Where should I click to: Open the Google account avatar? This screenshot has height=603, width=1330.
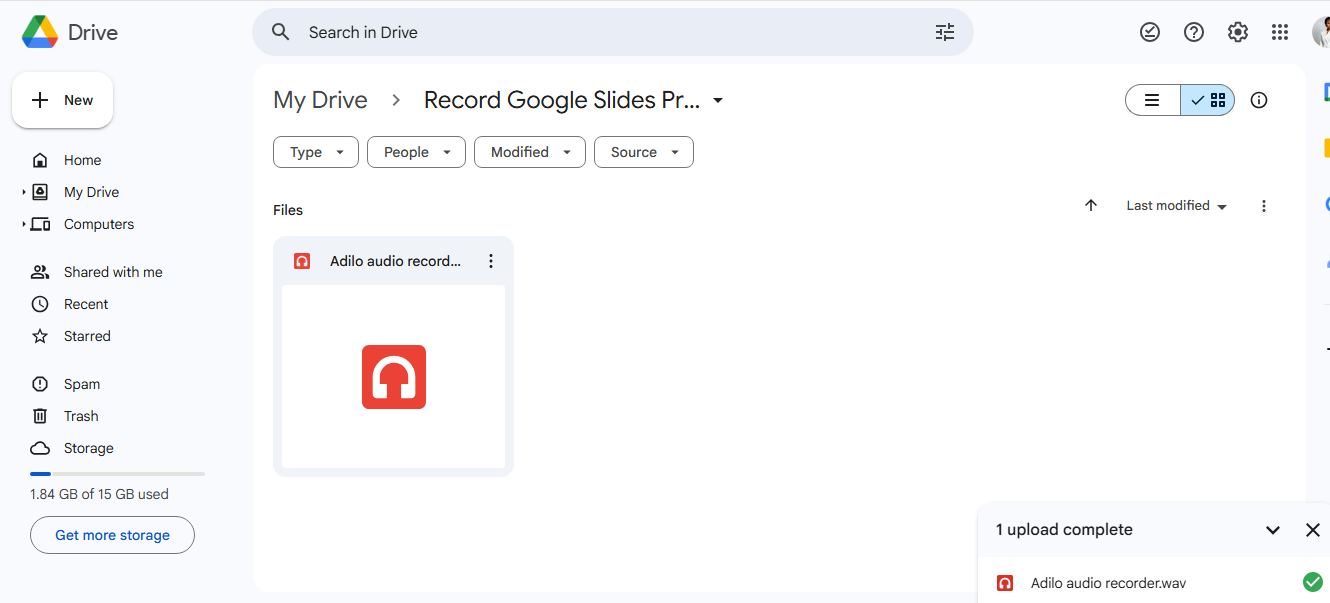point(1321,32)
